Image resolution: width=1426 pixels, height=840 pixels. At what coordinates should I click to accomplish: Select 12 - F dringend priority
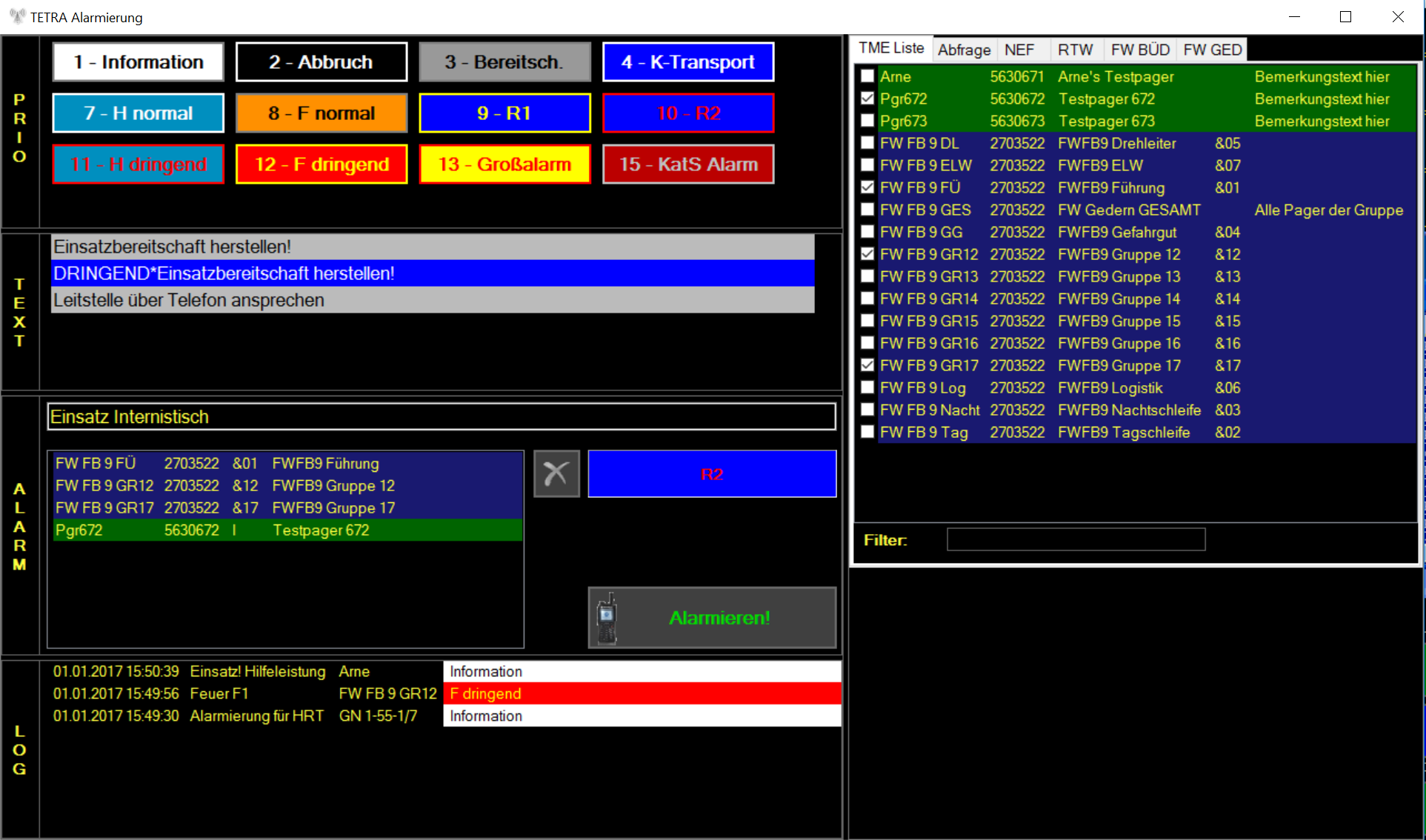(321, 164)
